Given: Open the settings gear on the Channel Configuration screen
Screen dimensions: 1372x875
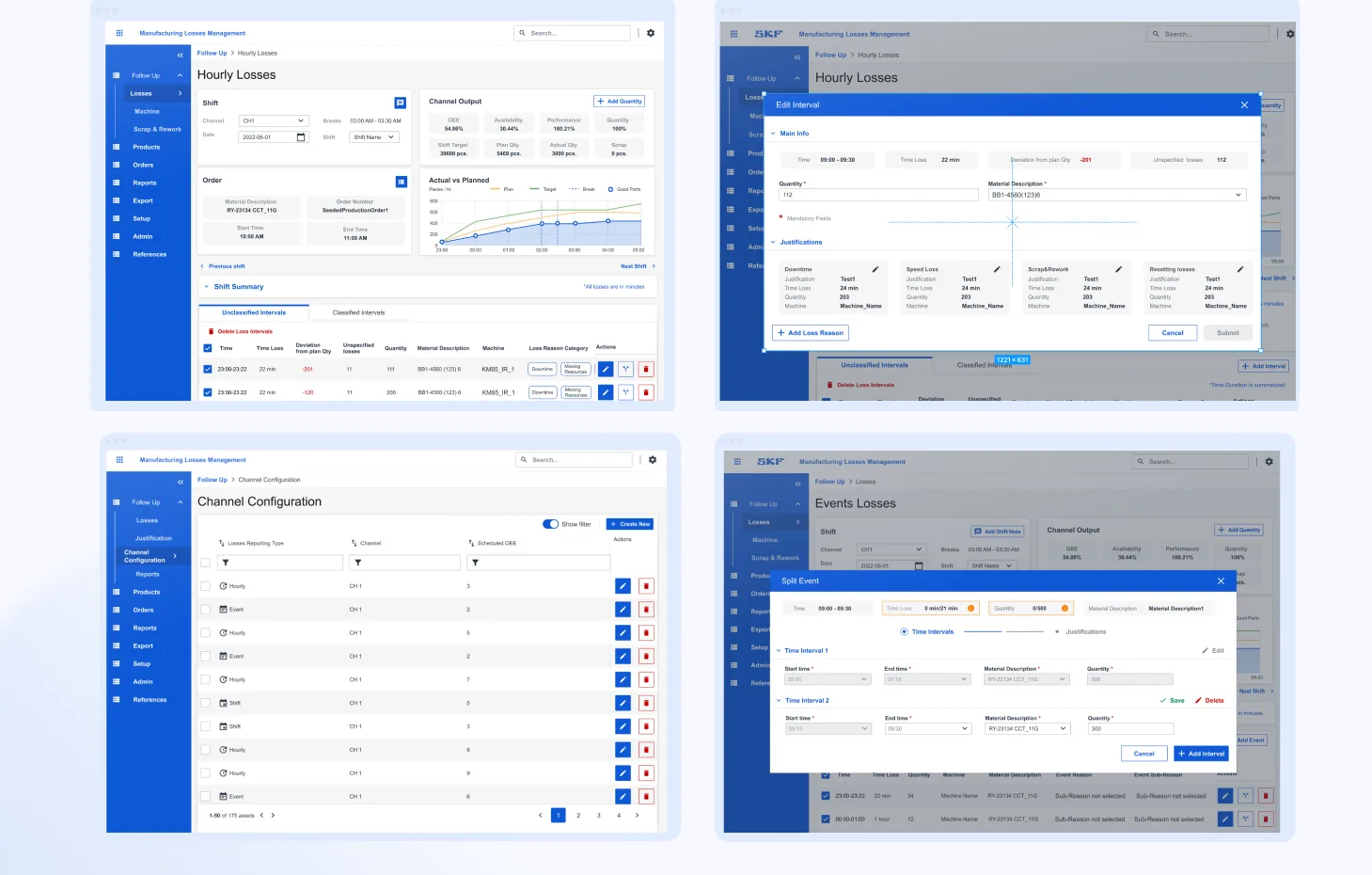Looking at the screenshot, I should [x=653, y=460].
